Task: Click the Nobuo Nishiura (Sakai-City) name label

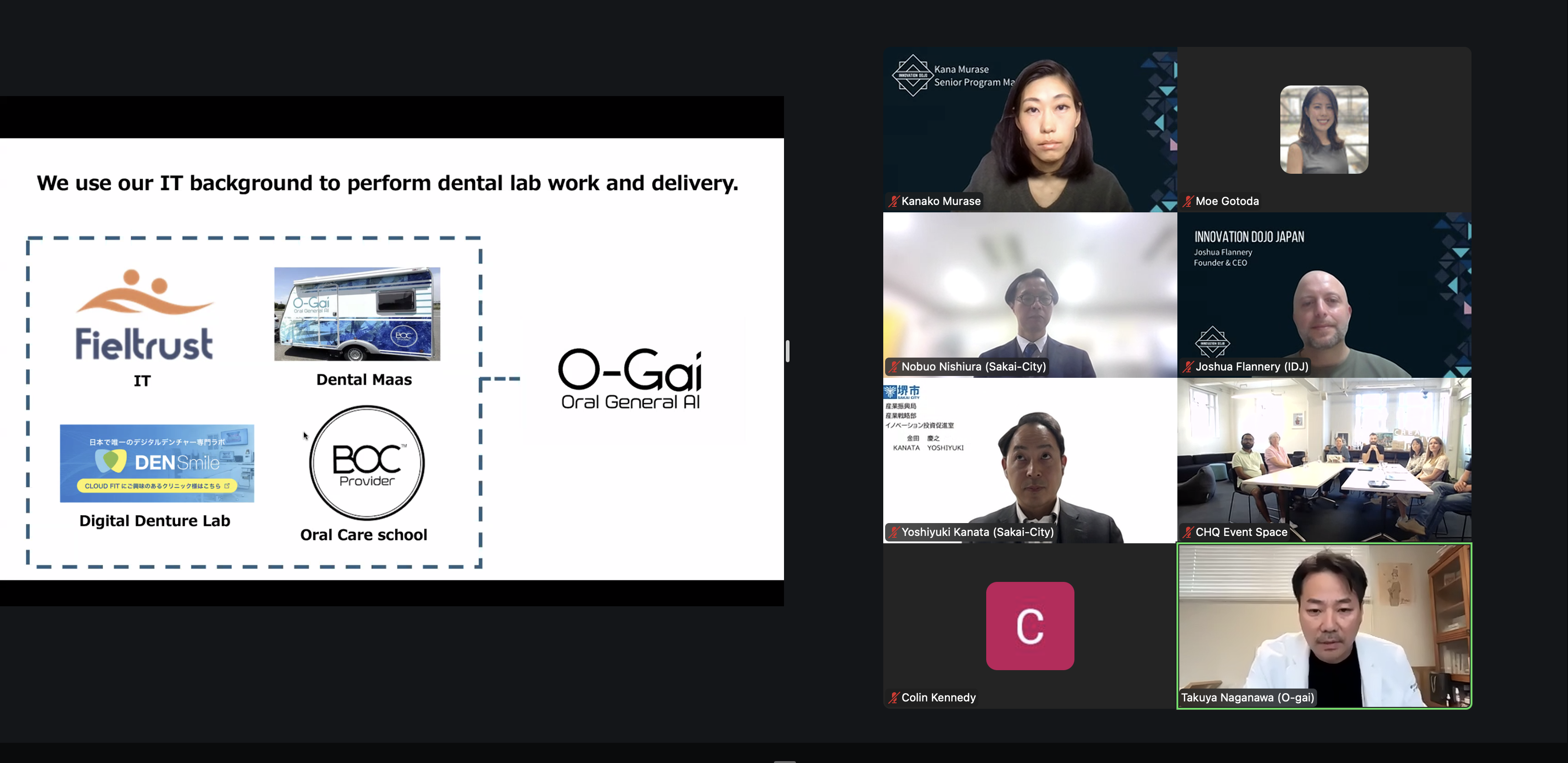Action: point(973,367)
